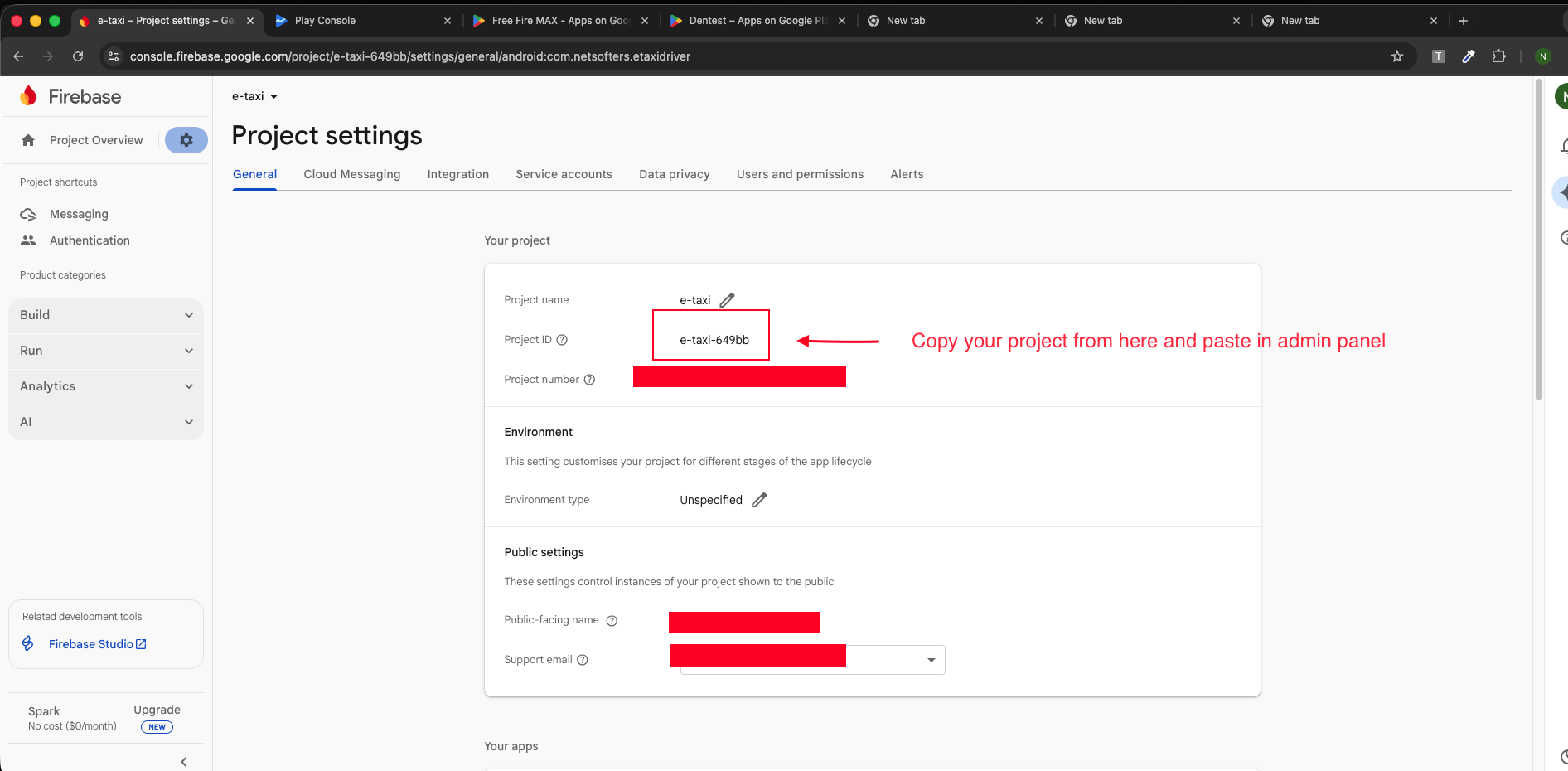
Task: Click the Authentication people icon
Action: pos(28,240)
